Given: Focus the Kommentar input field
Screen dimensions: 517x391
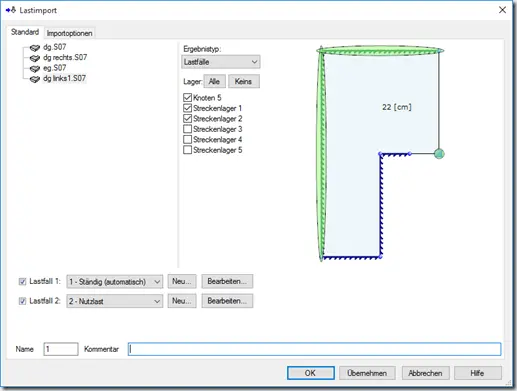Looking at the screenshot, I should coord(314,349).
